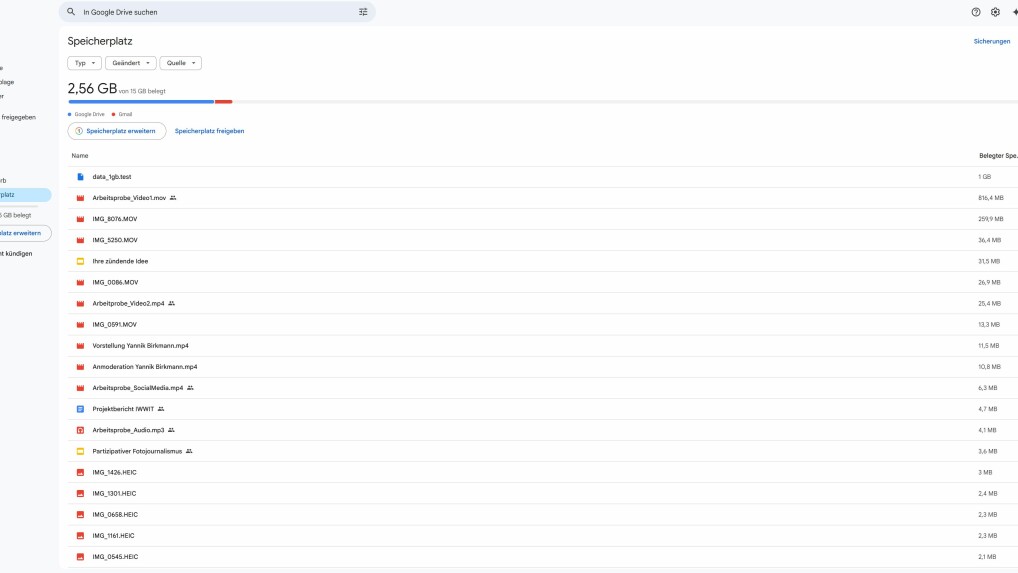Screen dimensions: 1018x573
Task: Select file name Vorstellung Yannik Birkmann.mp4
Action: [x=140, y=345]
